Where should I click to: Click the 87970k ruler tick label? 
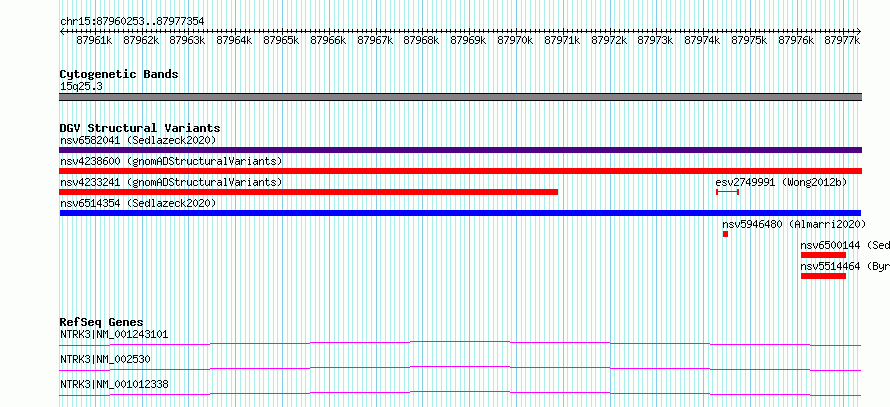coord(515,40)
